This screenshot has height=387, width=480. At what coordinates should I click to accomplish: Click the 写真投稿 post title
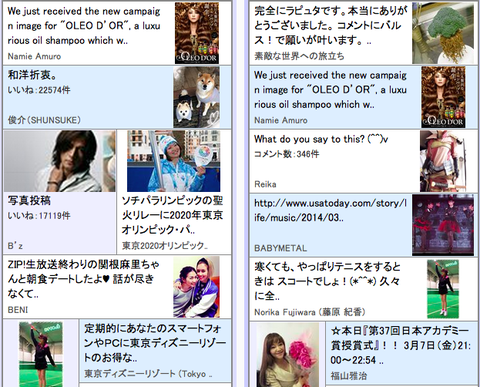(x=29, y=200)
